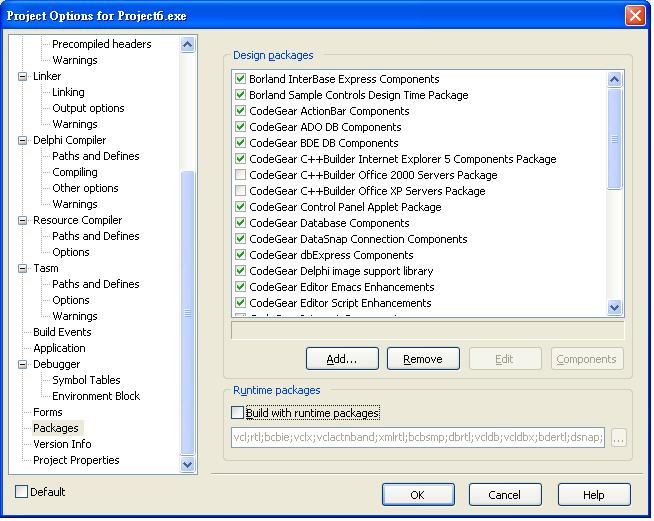This screenshot has width=654, height=521.
Task: Toggle CodeGear Control Panel Applet Package checkbox
Action: (240, 207)
